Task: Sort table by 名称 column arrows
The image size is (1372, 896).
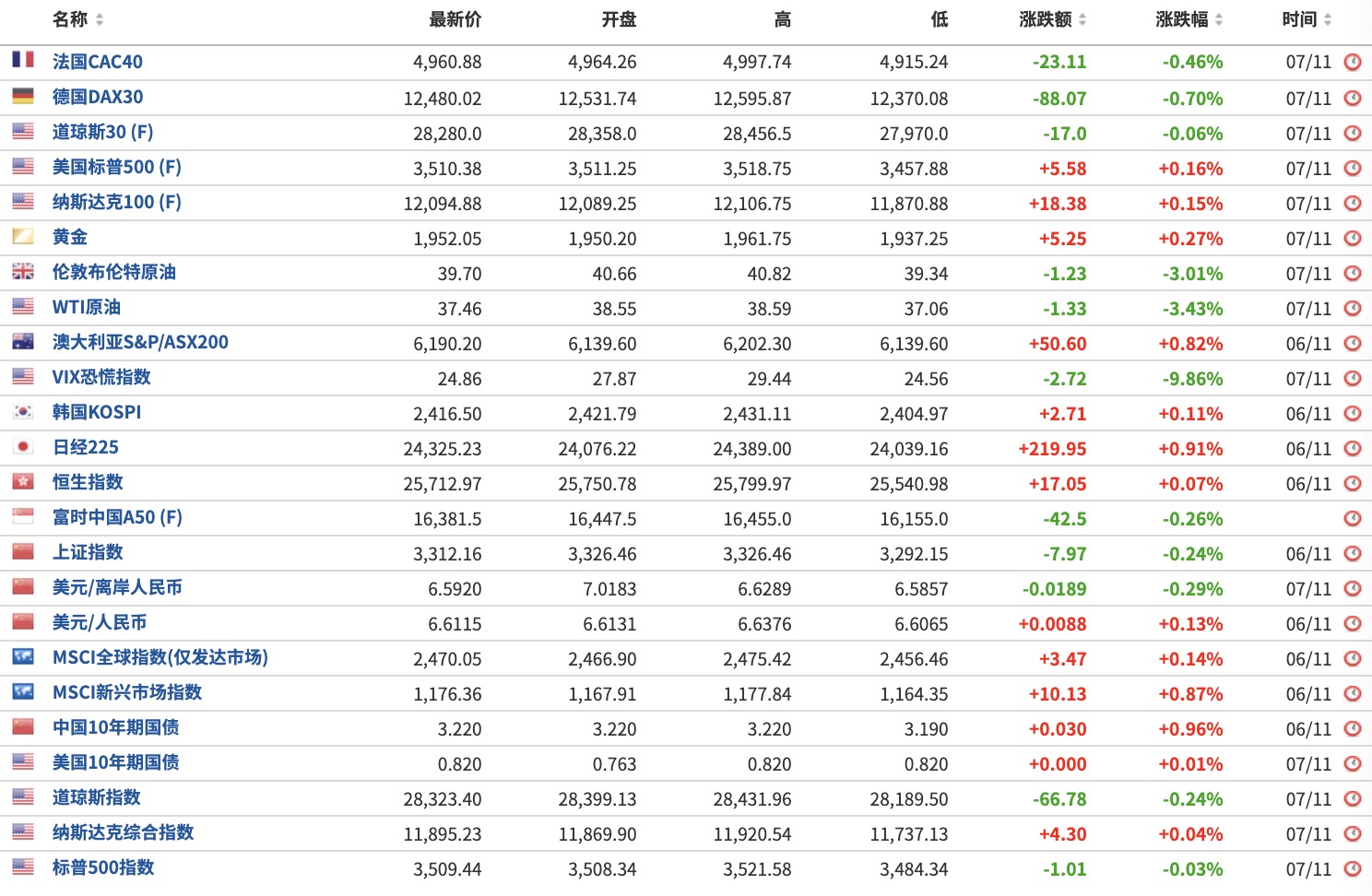Action: [x=100, y=19]
